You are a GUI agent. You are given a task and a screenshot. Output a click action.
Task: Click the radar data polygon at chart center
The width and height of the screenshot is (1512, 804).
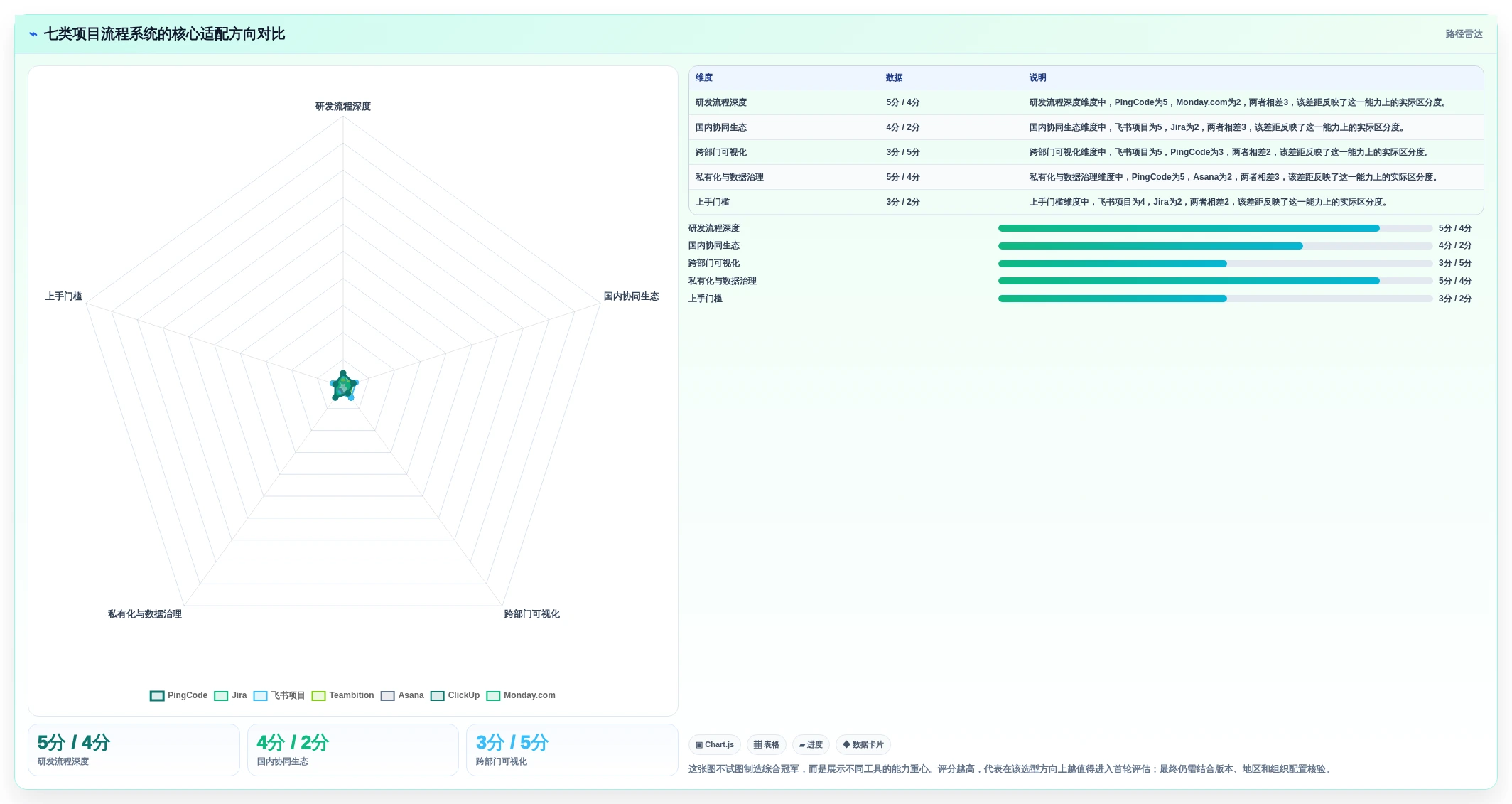click(344, 386)
